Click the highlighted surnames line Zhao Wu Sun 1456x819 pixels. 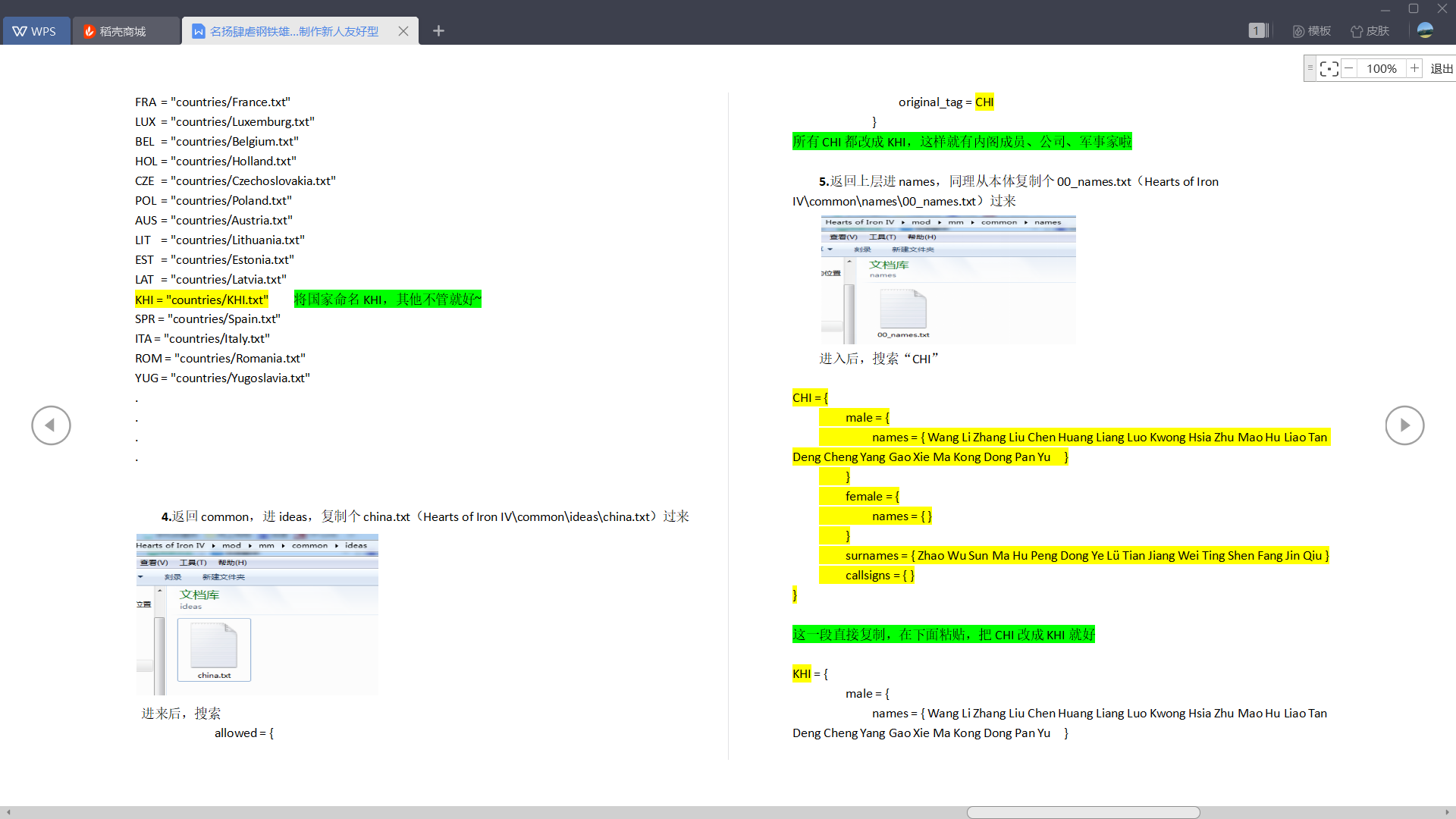coord(1075,555)
